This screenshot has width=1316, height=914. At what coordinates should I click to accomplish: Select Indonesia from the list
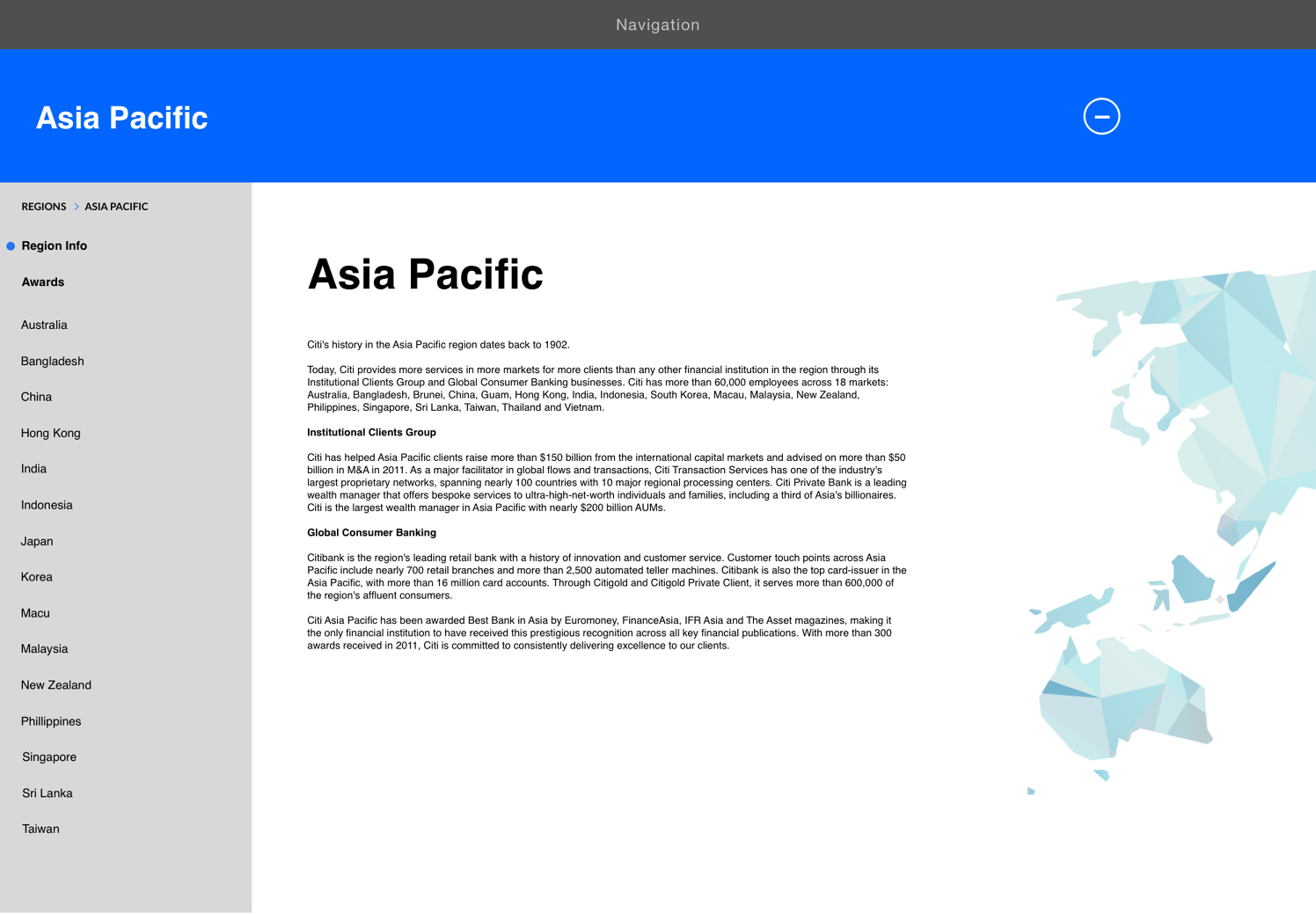47,506
